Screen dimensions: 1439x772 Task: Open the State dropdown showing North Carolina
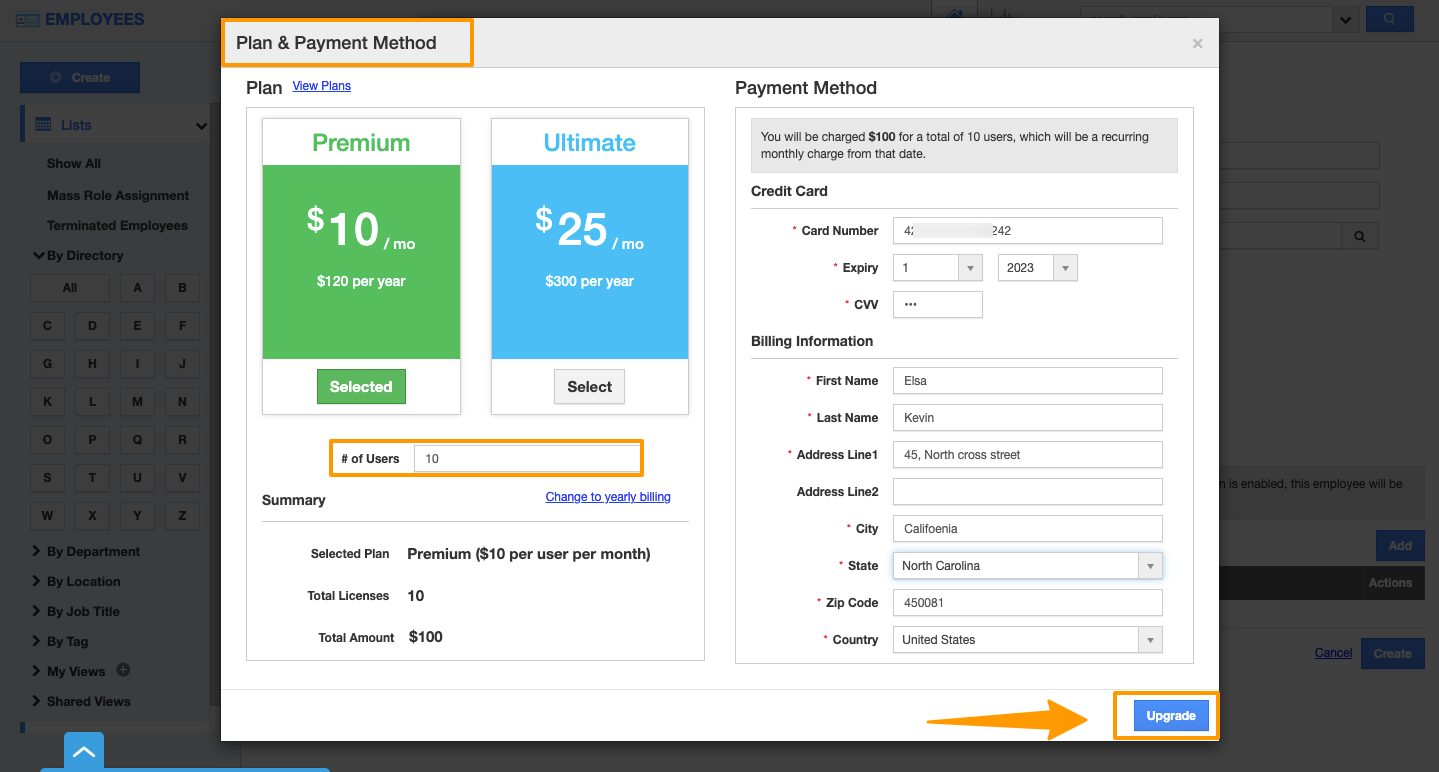coord(1027,566)
